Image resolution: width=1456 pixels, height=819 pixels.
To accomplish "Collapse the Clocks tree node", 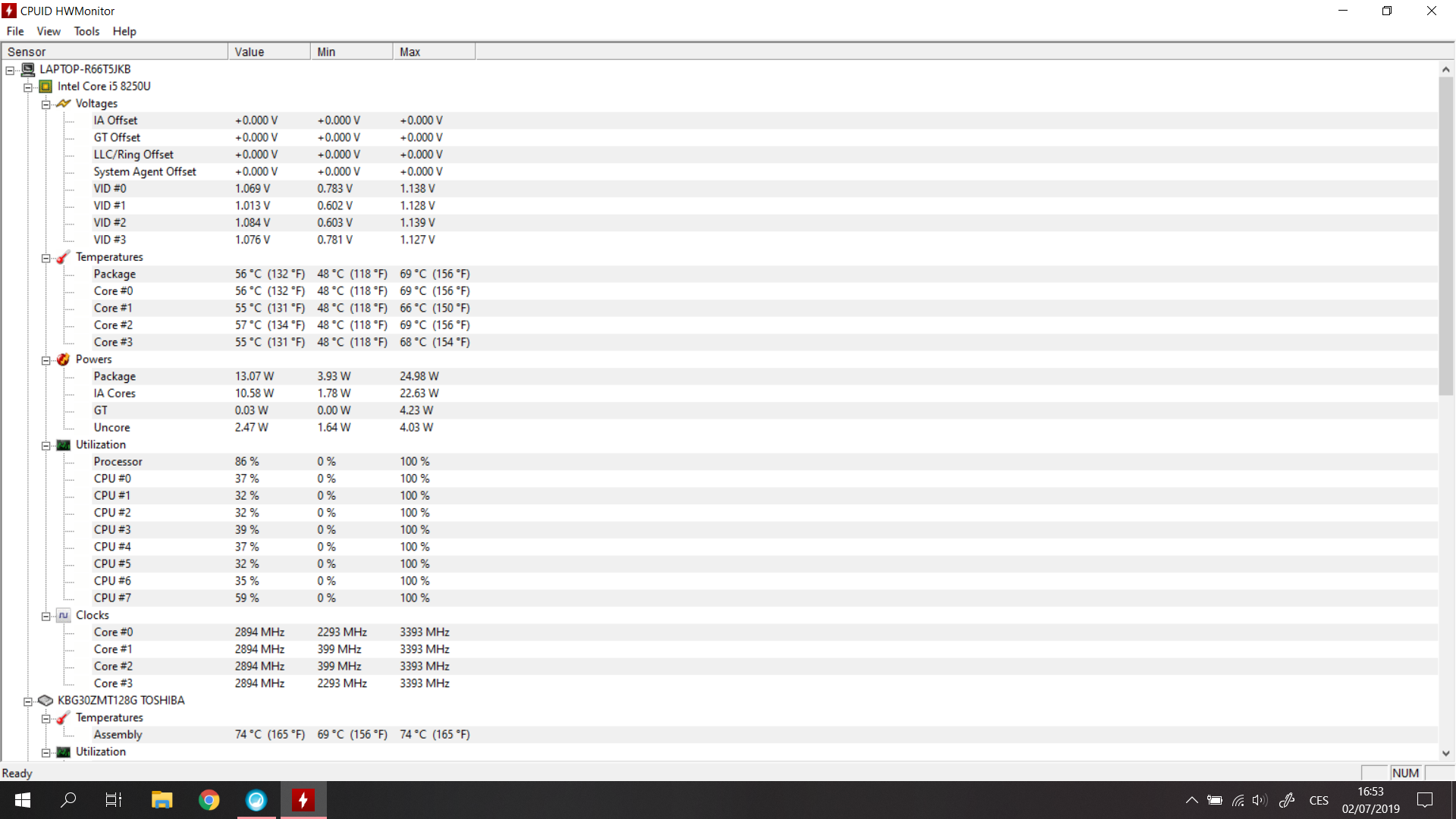I will pos(46,617).
